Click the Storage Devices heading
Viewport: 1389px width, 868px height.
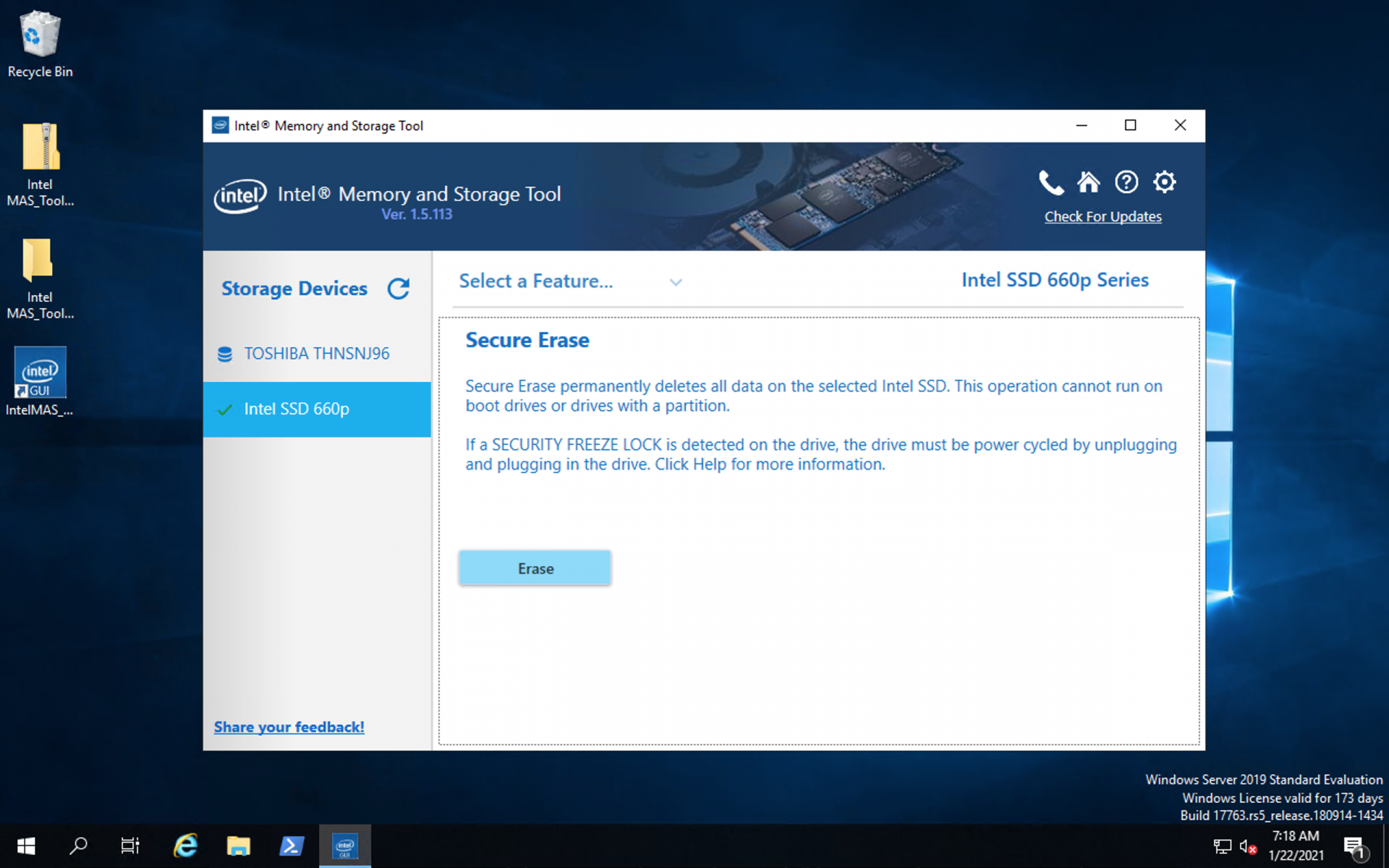click(x=294, y=289)
